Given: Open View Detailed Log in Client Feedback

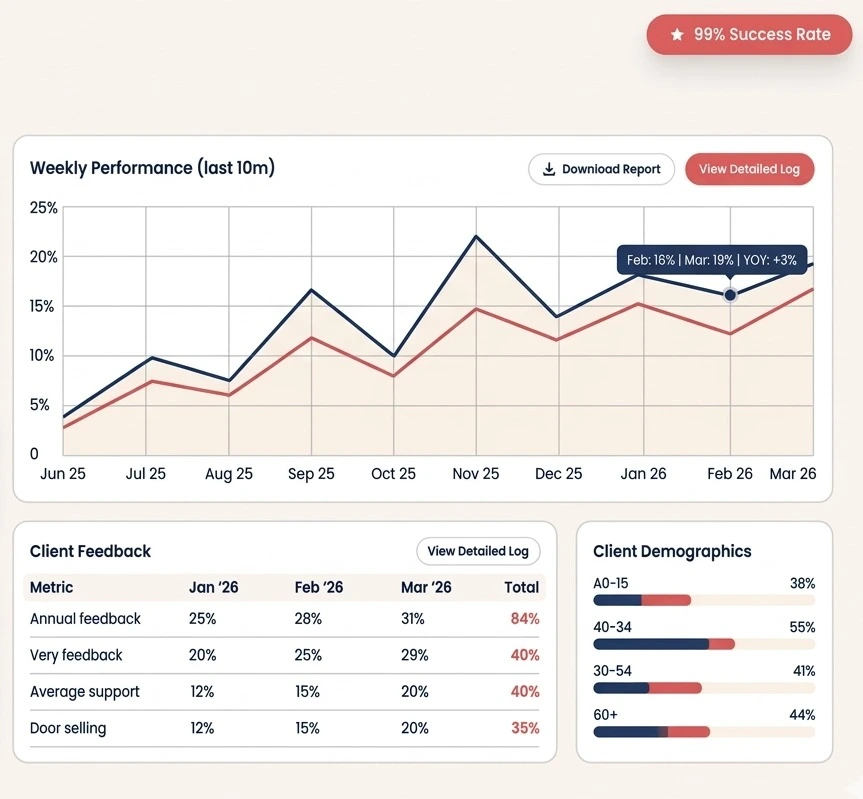Looking at the screenshot, I should tap(478, 551).
